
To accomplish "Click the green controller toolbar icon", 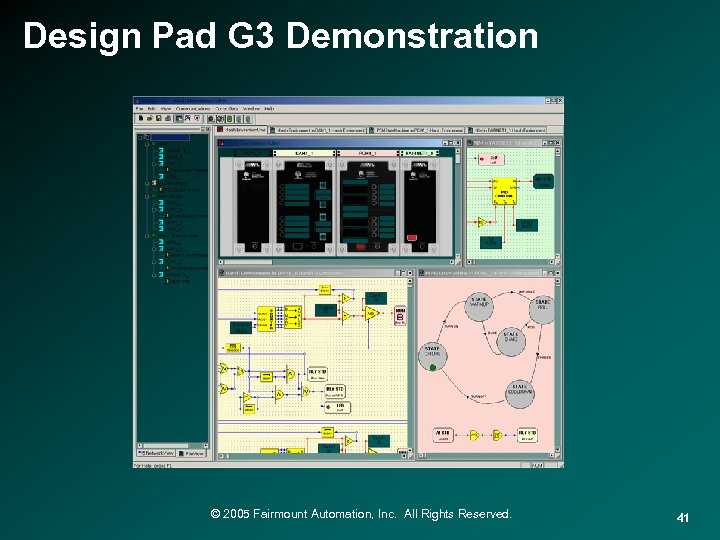I will coord(230,119).
